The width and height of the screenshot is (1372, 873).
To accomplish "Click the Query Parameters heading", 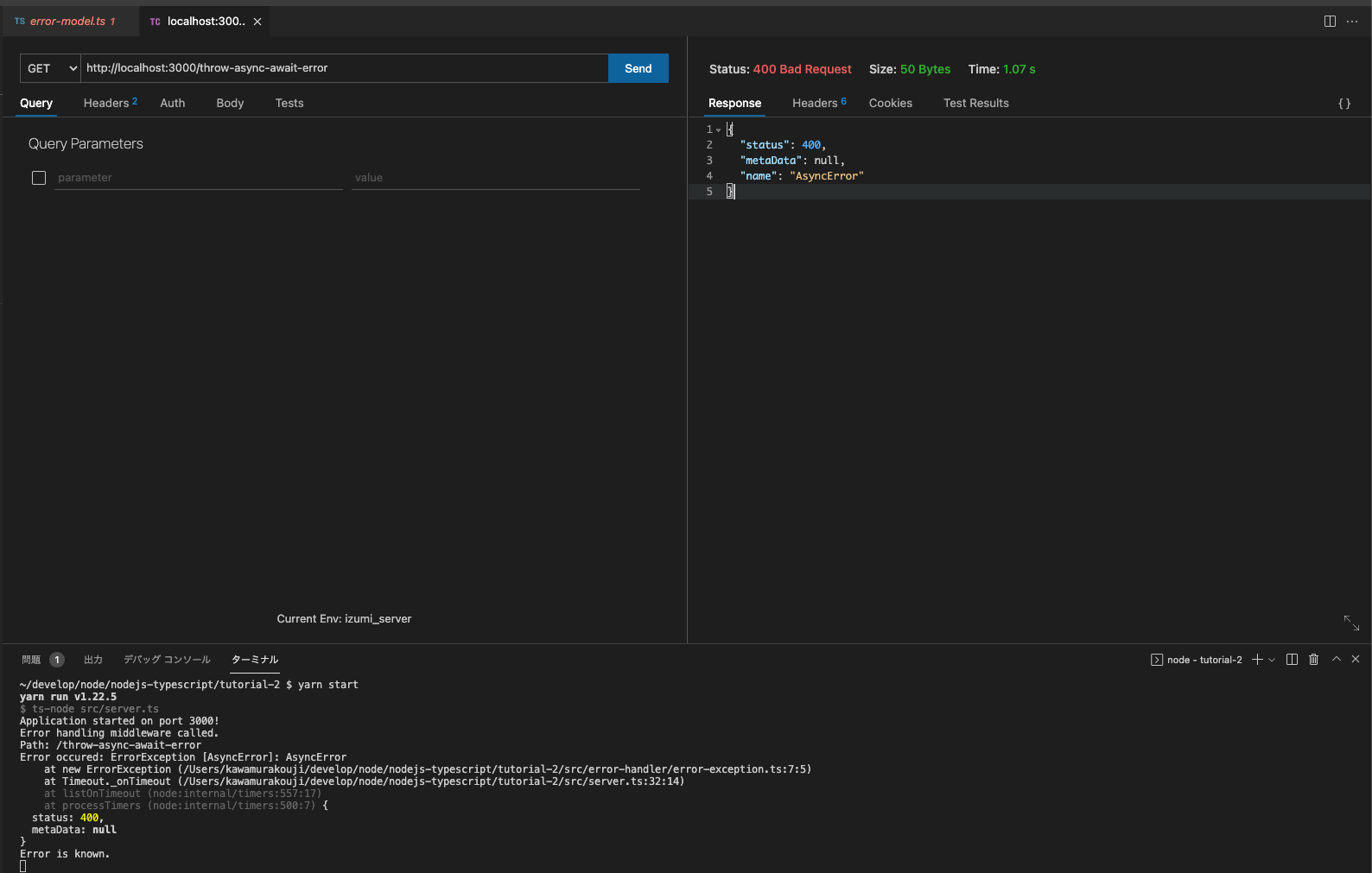I will [x=86, y=144].
